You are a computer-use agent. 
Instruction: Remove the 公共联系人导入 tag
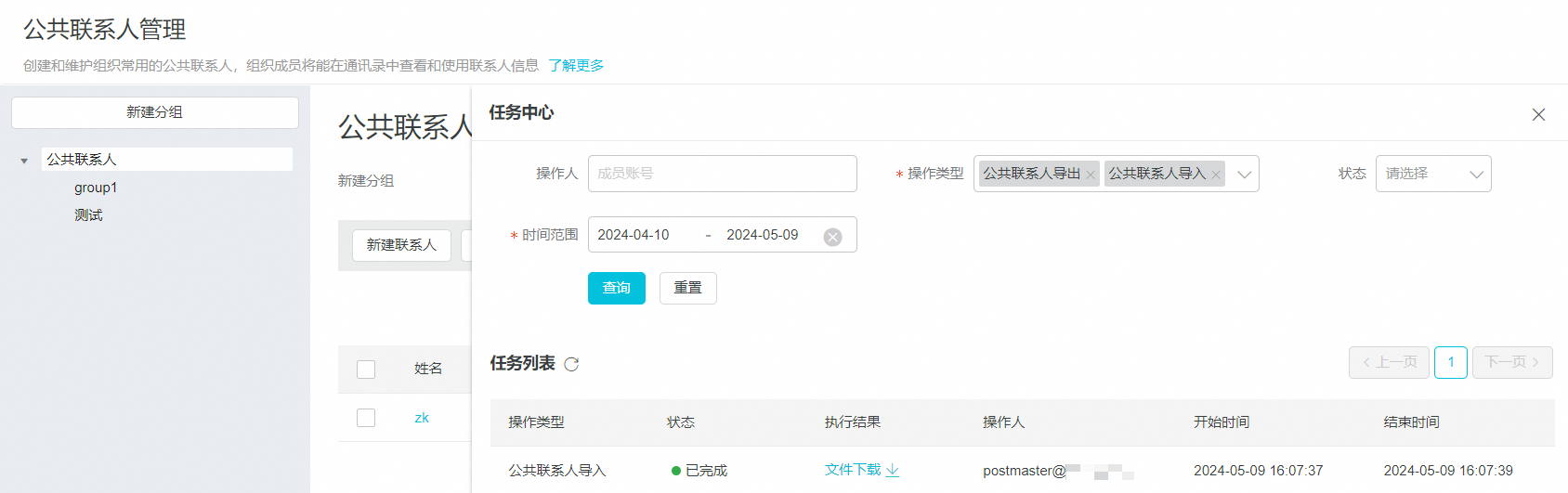click(1216, 175)
